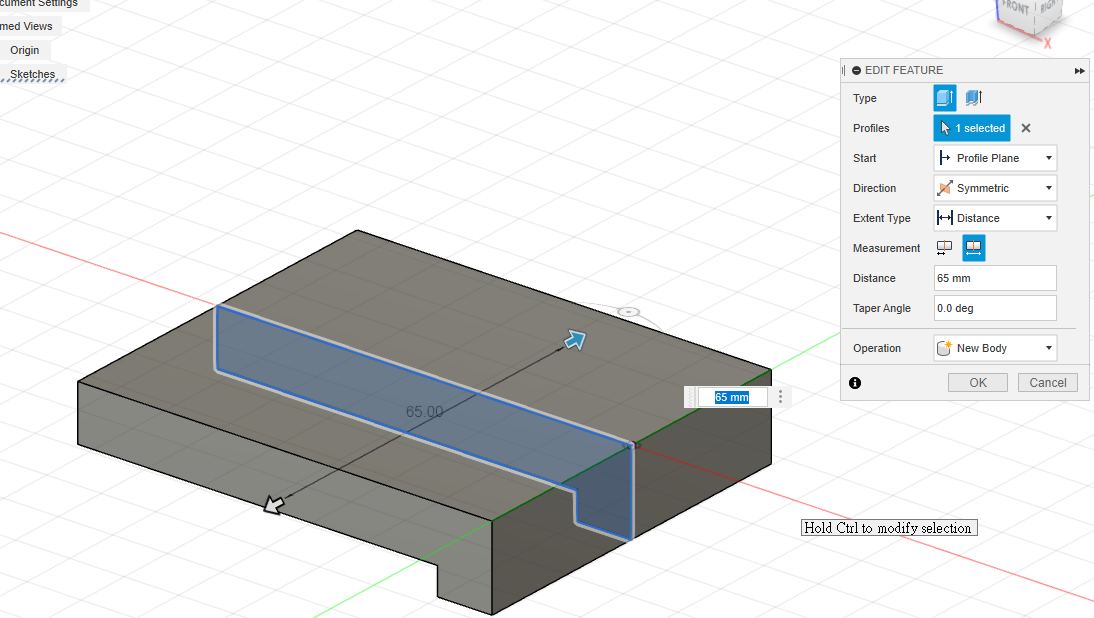Click the white distance arrow manipulator
The height and width of the screenshot is (618, 1094).
[272, 506]
